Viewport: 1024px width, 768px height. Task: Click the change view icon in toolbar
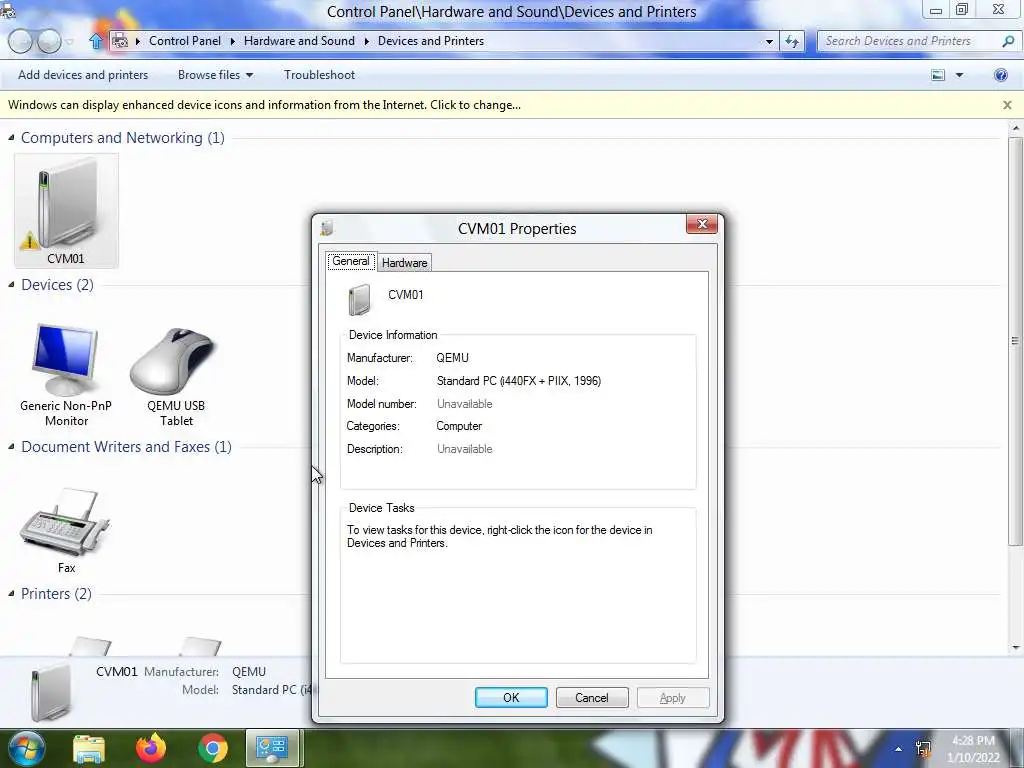pos(938,75)
